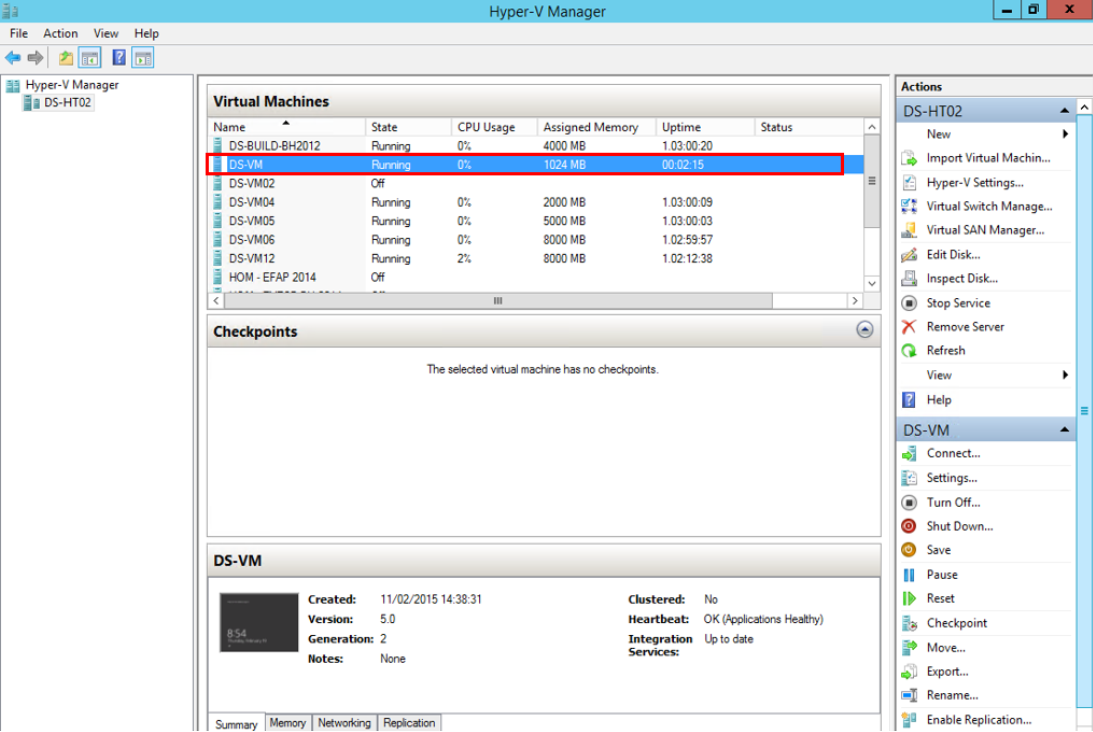Screen dimensions: 1093x732
Task: Click the blue Pause icon
Action: point(909,575)
